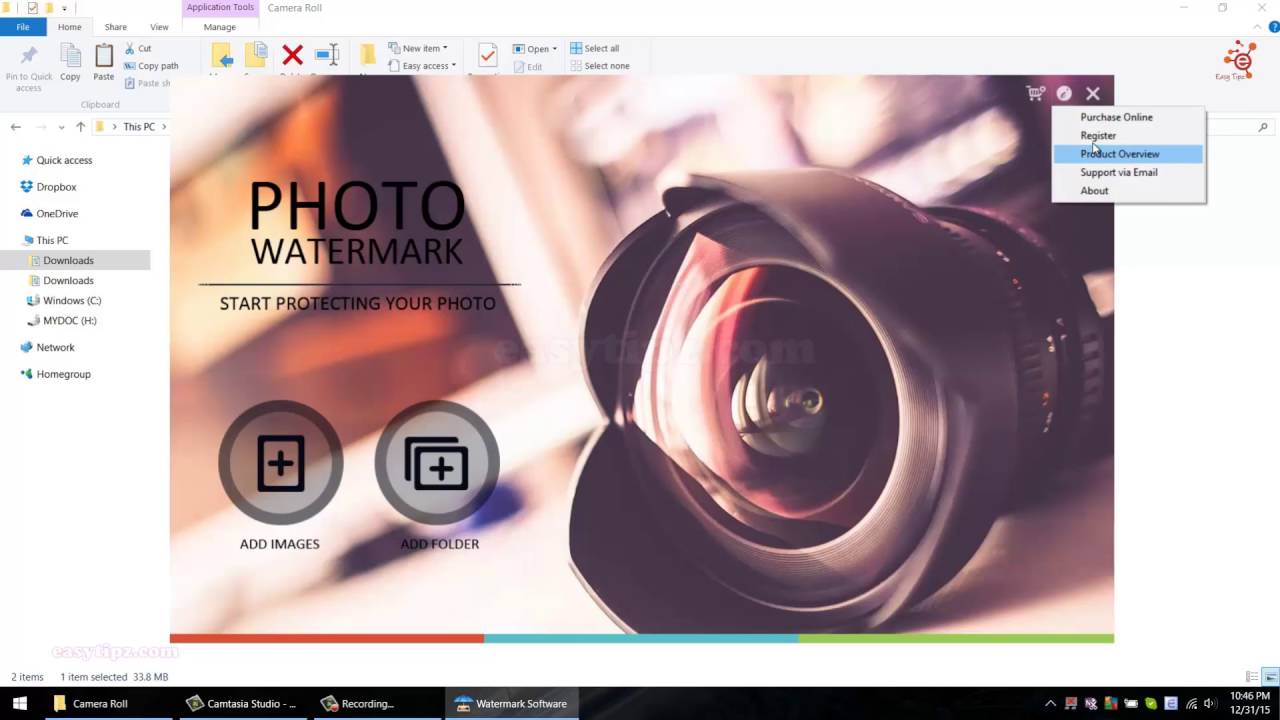The width and height of the screenshot is (1280, 720).
Task: Switch to the Share ribbon tab
Action: pyautogui.click(x=116, y=27)
